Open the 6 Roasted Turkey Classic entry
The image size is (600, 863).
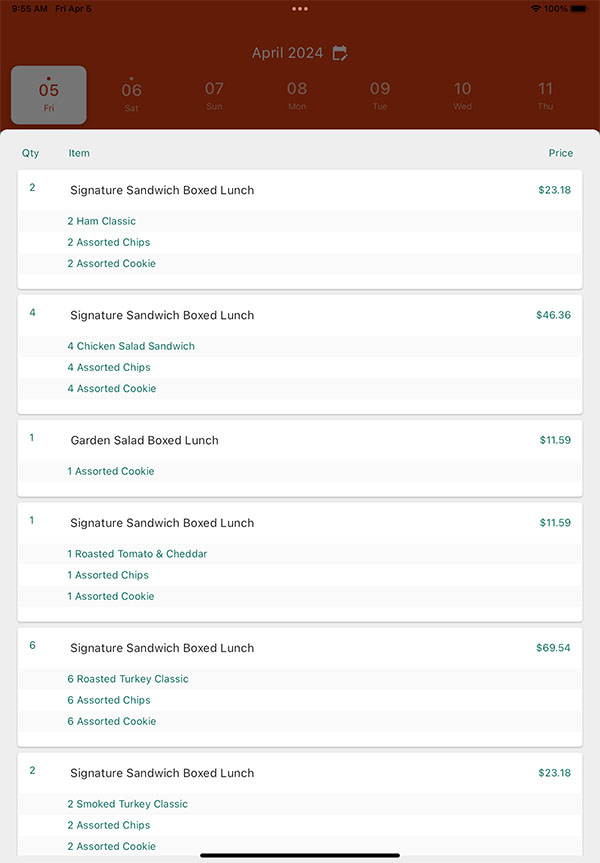[128, 679]
